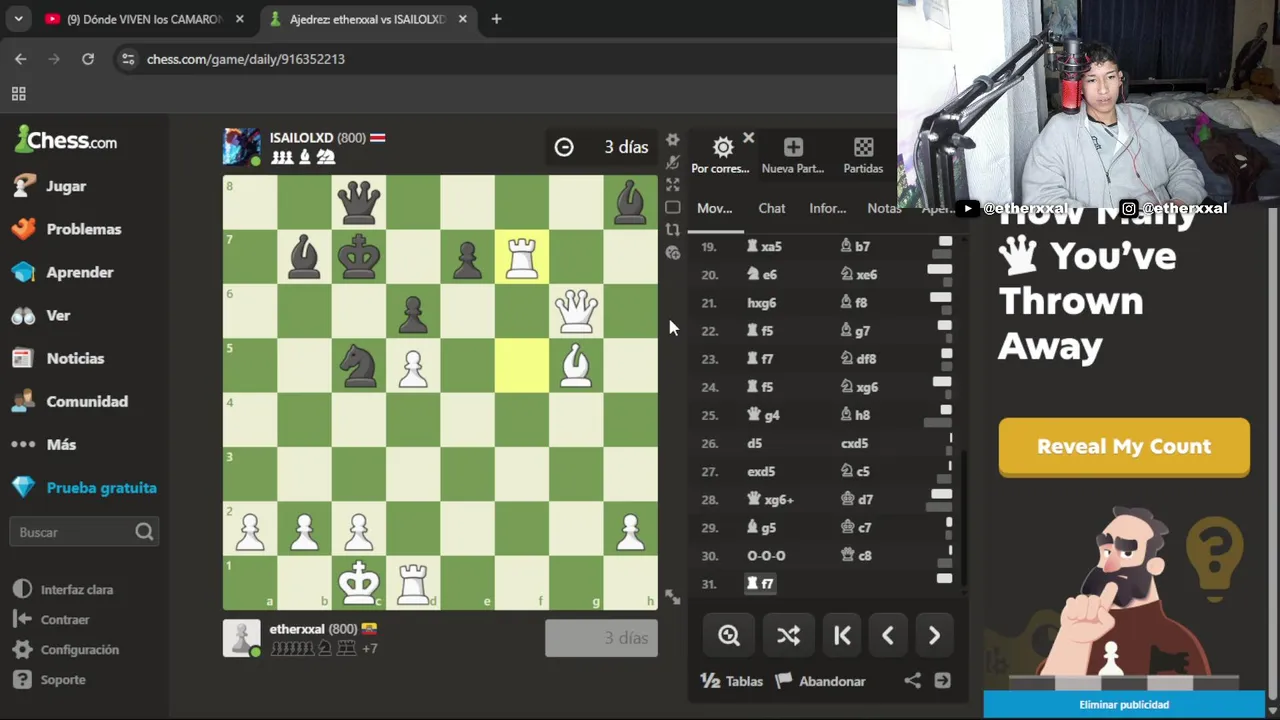
Task: Go to next move arrow
Action: (x=934, y=636)
